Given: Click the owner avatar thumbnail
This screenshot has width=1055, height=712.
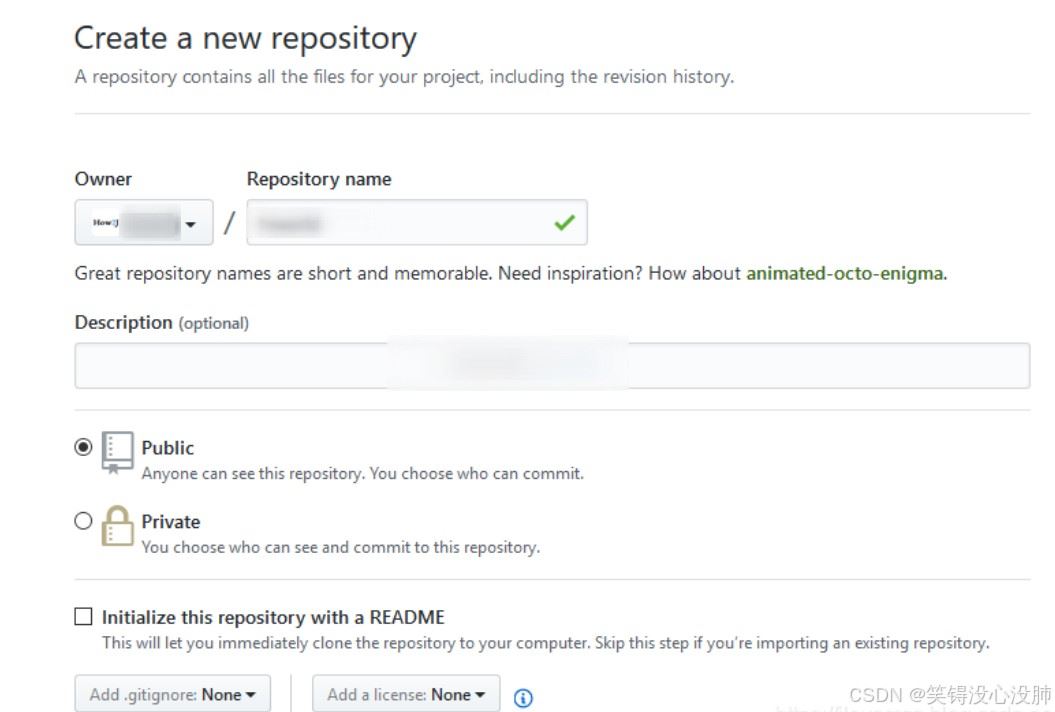Looking at the screenshot, I should 105,223.
